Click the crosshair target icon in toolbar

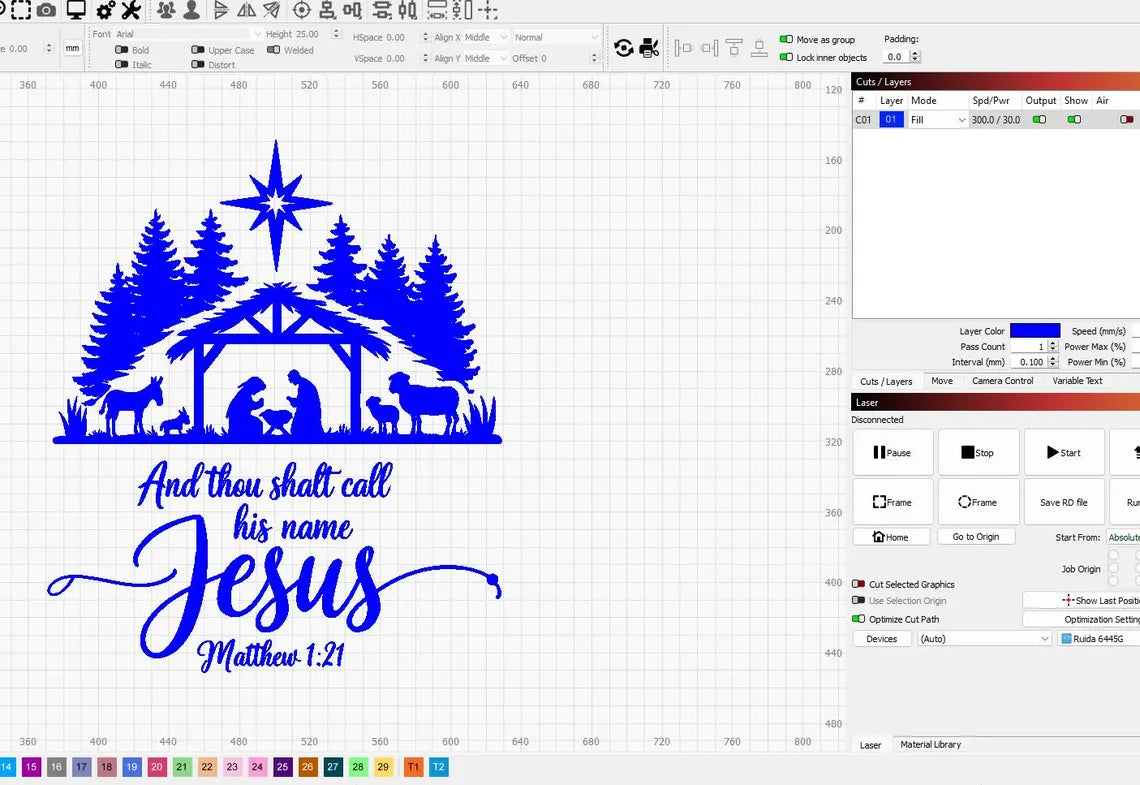point(301,11)
